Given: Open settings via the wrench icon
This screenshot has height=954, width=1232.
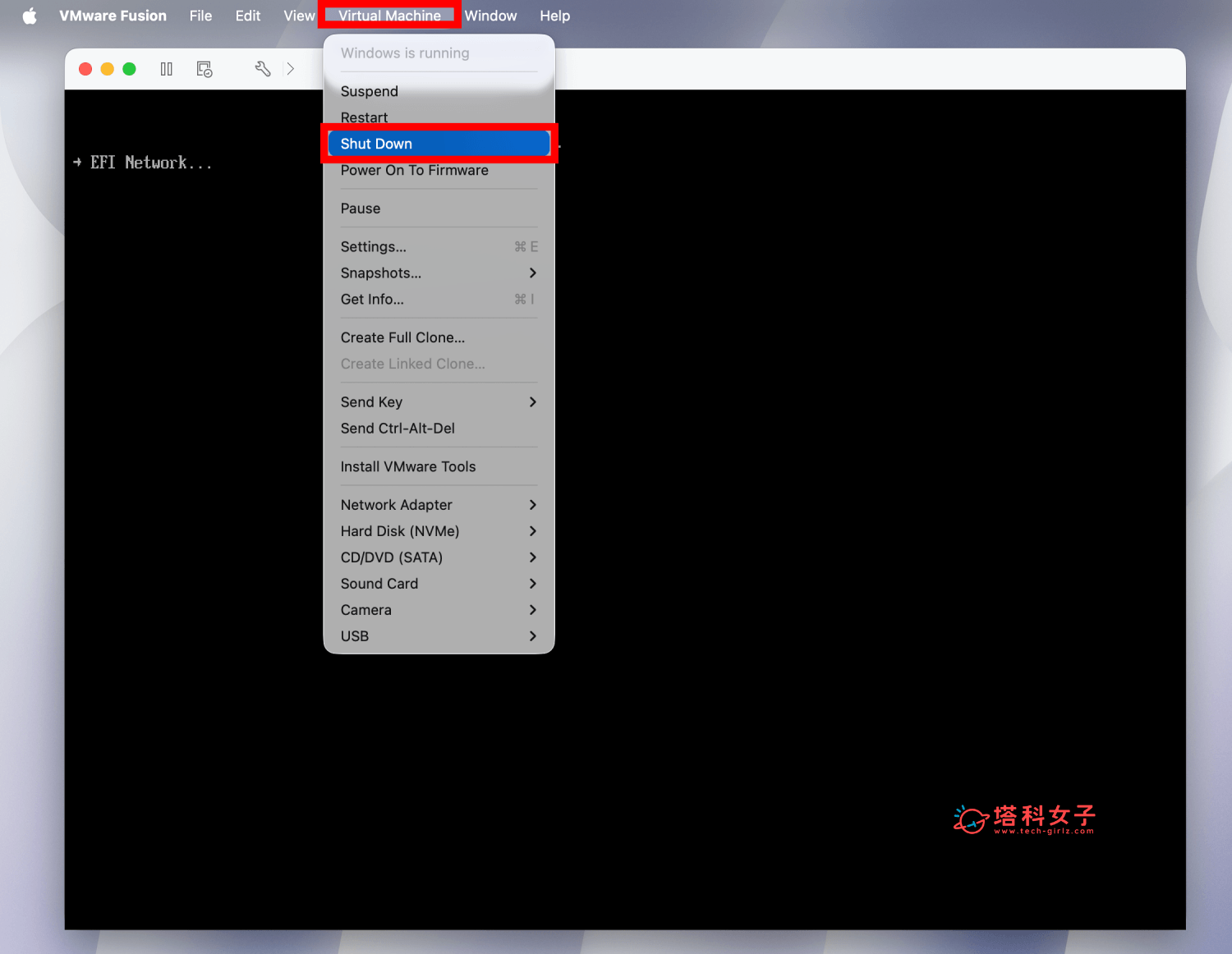Looking at the screenshot, I should [263, 69].
